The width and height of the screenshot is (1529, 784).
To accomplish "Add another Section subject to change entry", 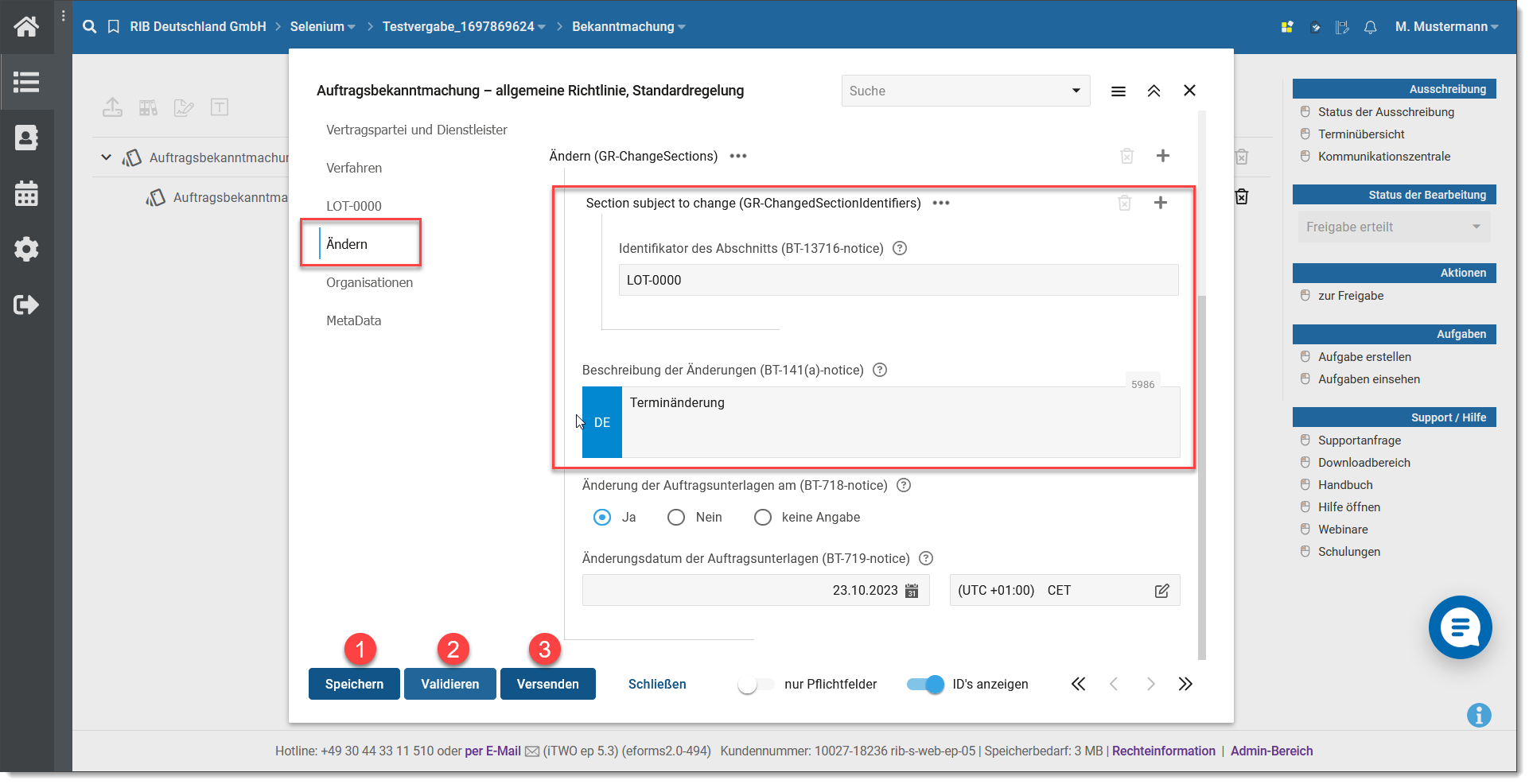I will (x=1160, y=203).
